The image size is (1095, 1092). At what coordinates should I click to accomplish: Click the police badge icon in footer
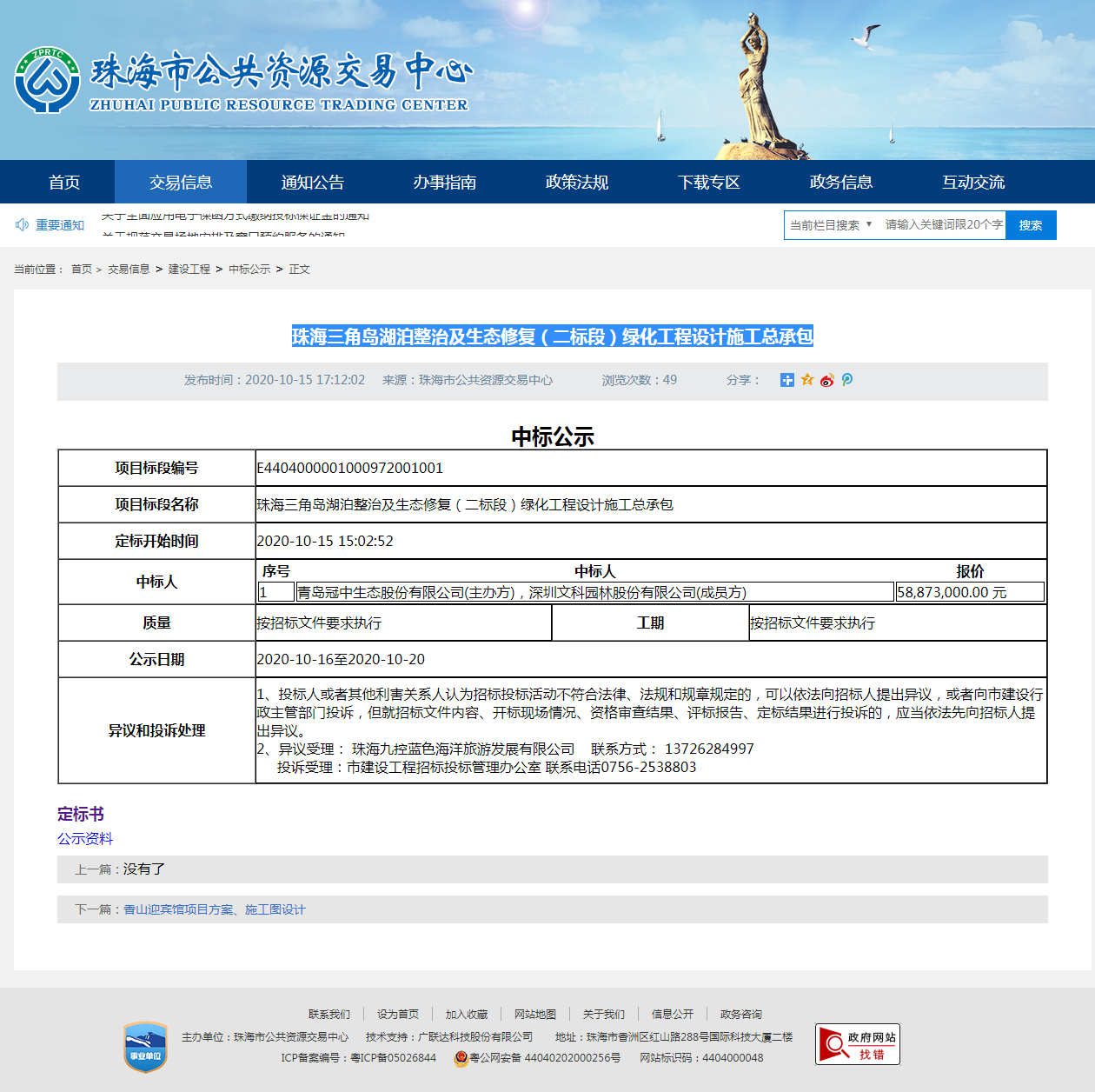461,1058
